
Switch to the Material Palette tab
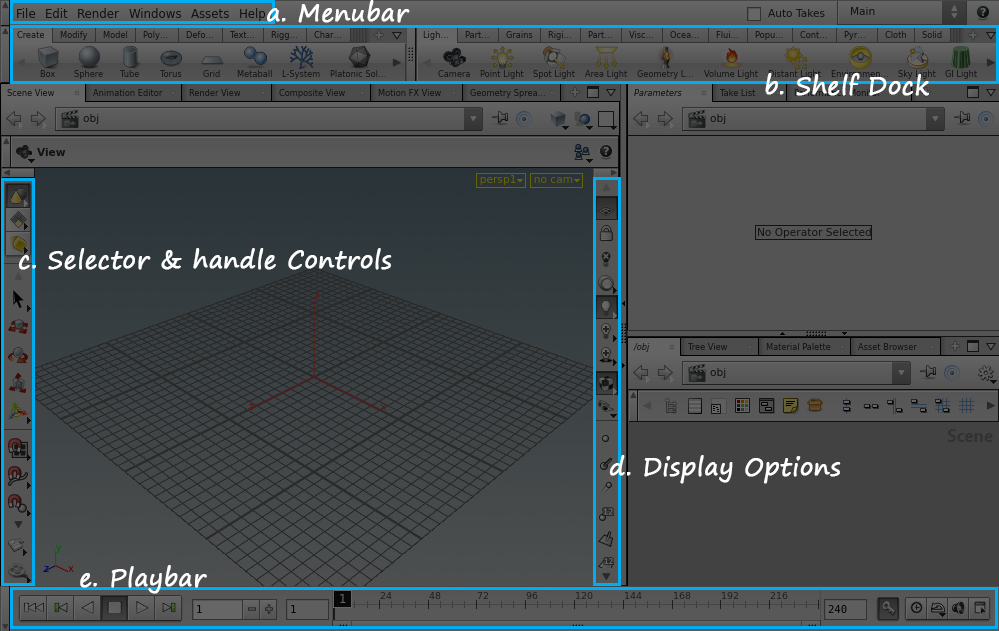[798, 347]
